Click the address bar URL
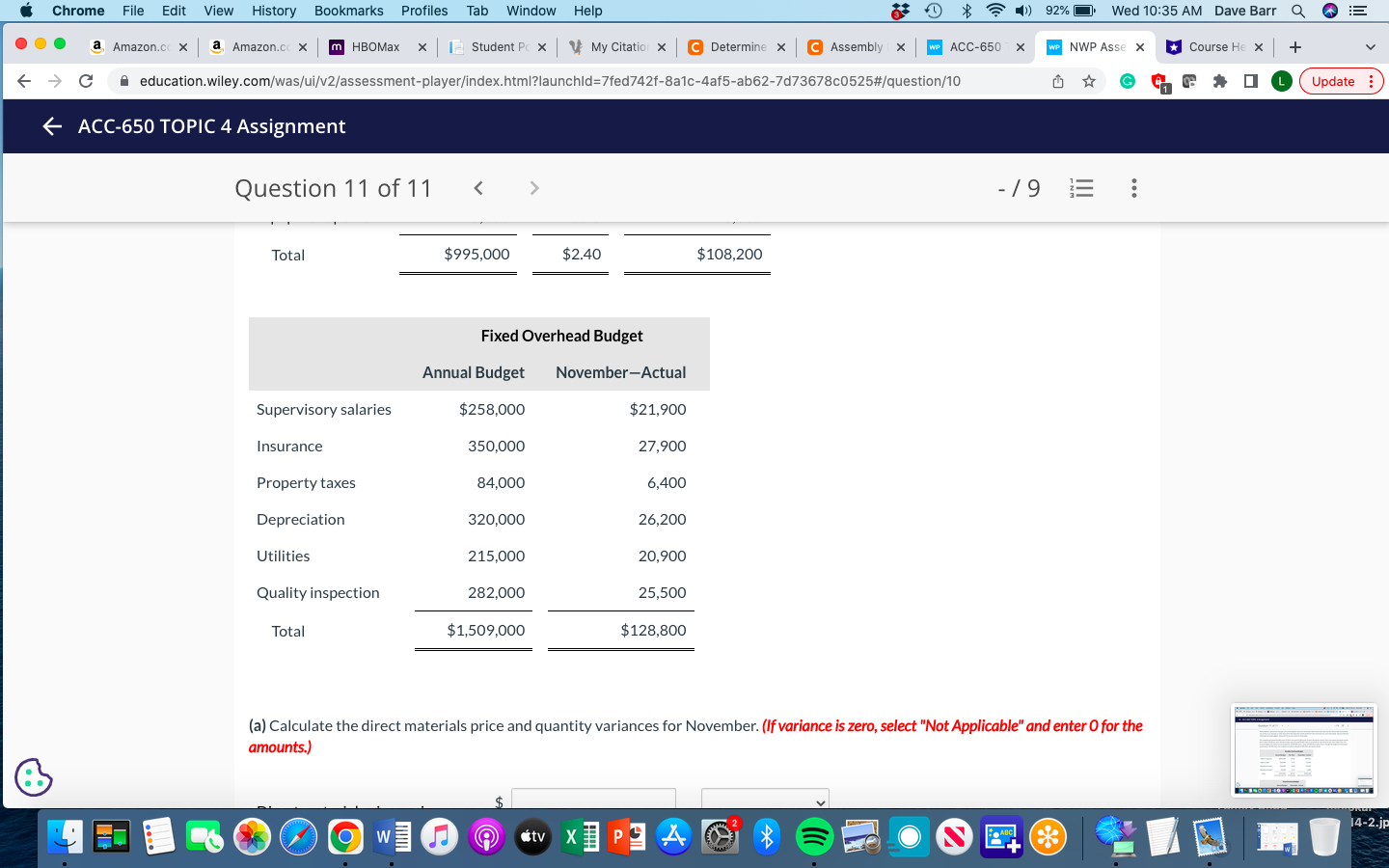This screenshot has width=1389, height=868. coord(550,81)
